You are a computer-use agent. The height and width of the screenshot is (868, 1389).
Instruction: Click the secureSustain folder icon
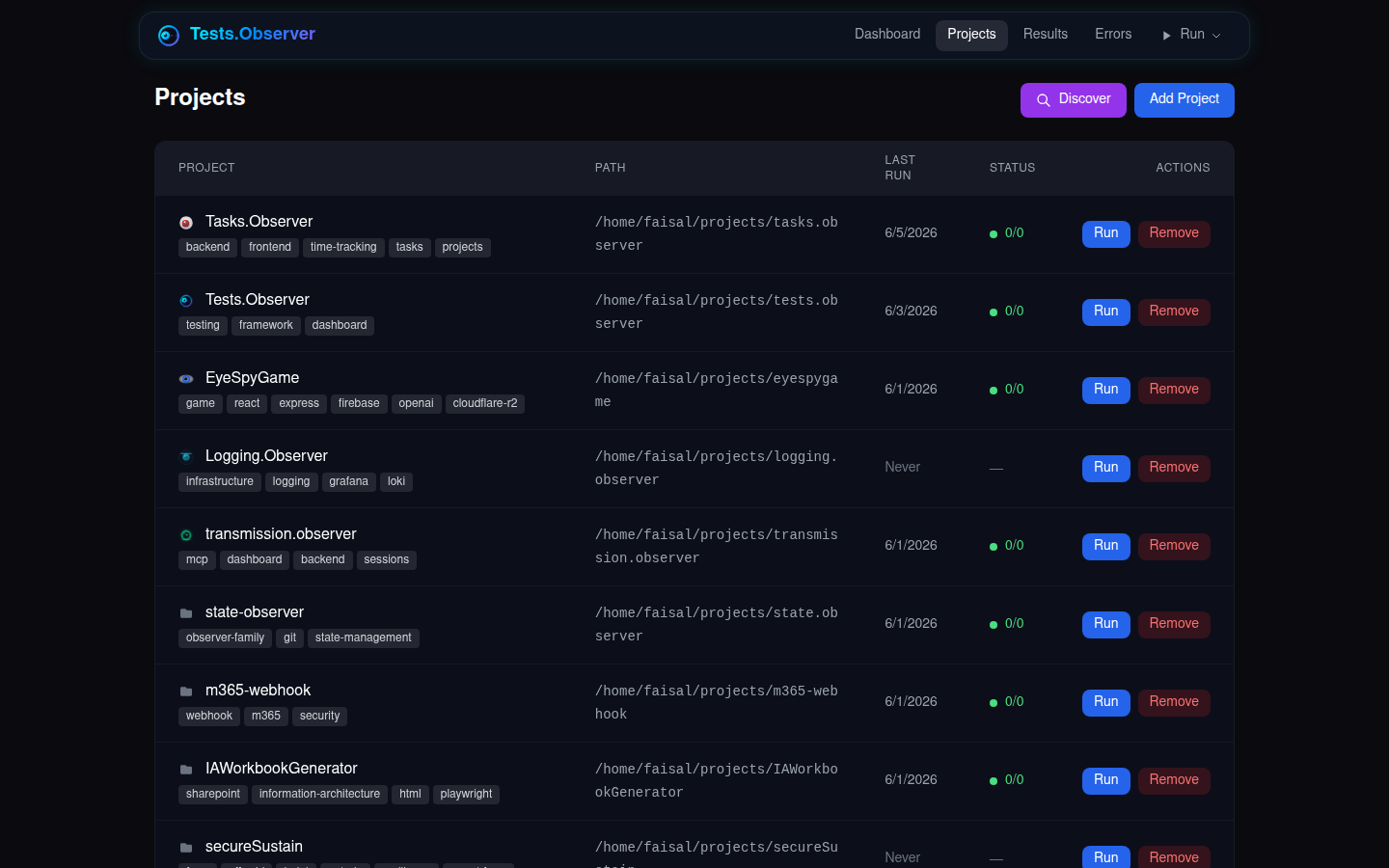coord(186,848)
